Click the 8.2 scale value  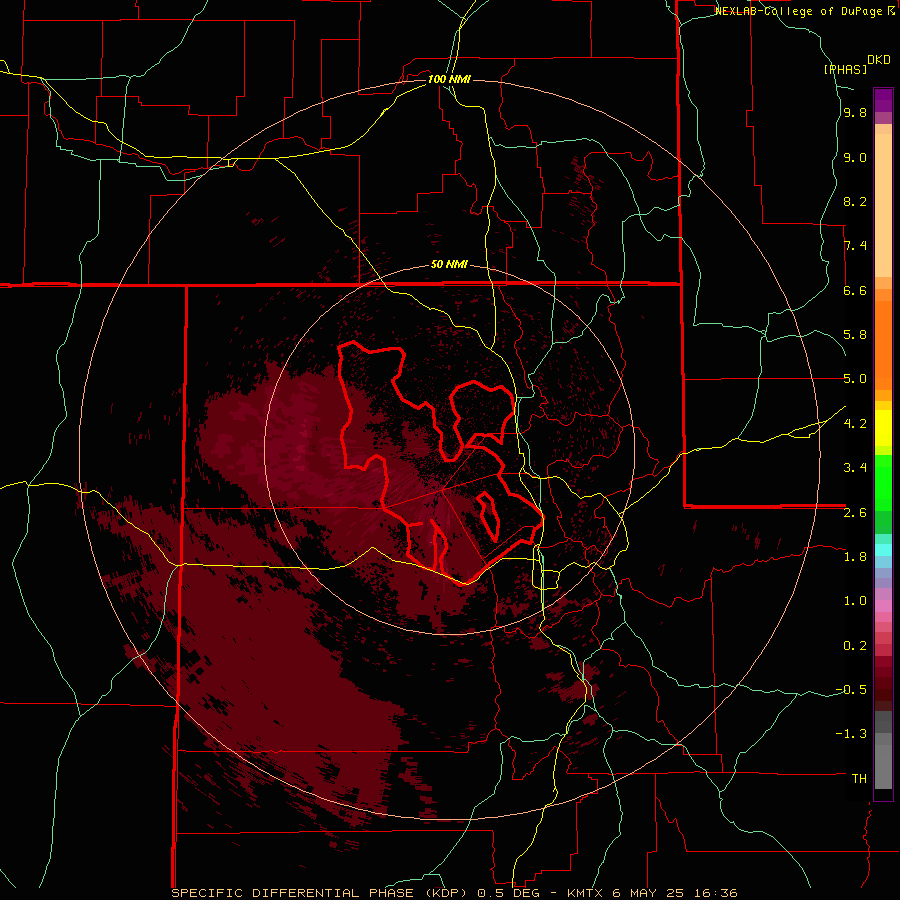[x=855, y=202]
